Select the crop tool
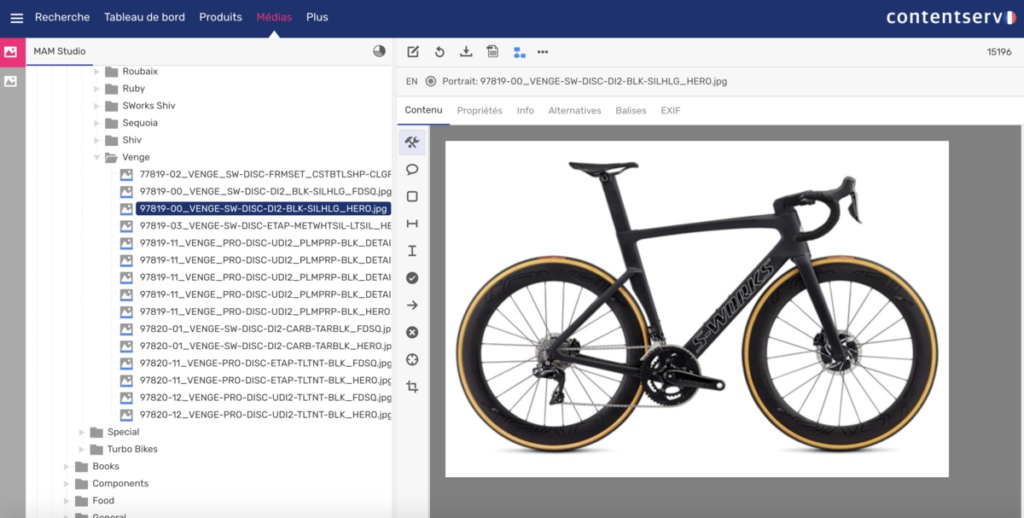 [412, 386]
